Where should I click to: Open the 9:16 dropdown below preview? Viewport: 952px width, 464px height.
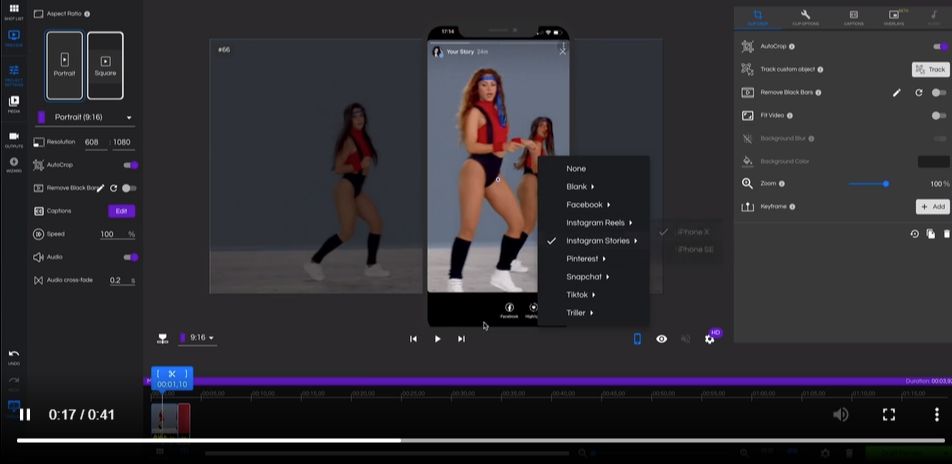[197, 338]
